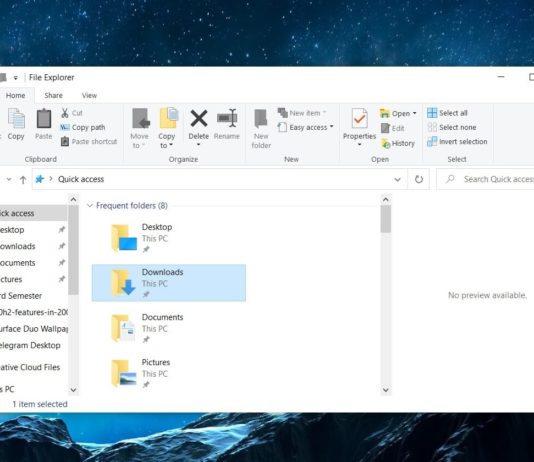Viewport: 534px width, 462px height.
Task: Click the Copy icon in Clipboard group
Action: click(16, 118)
